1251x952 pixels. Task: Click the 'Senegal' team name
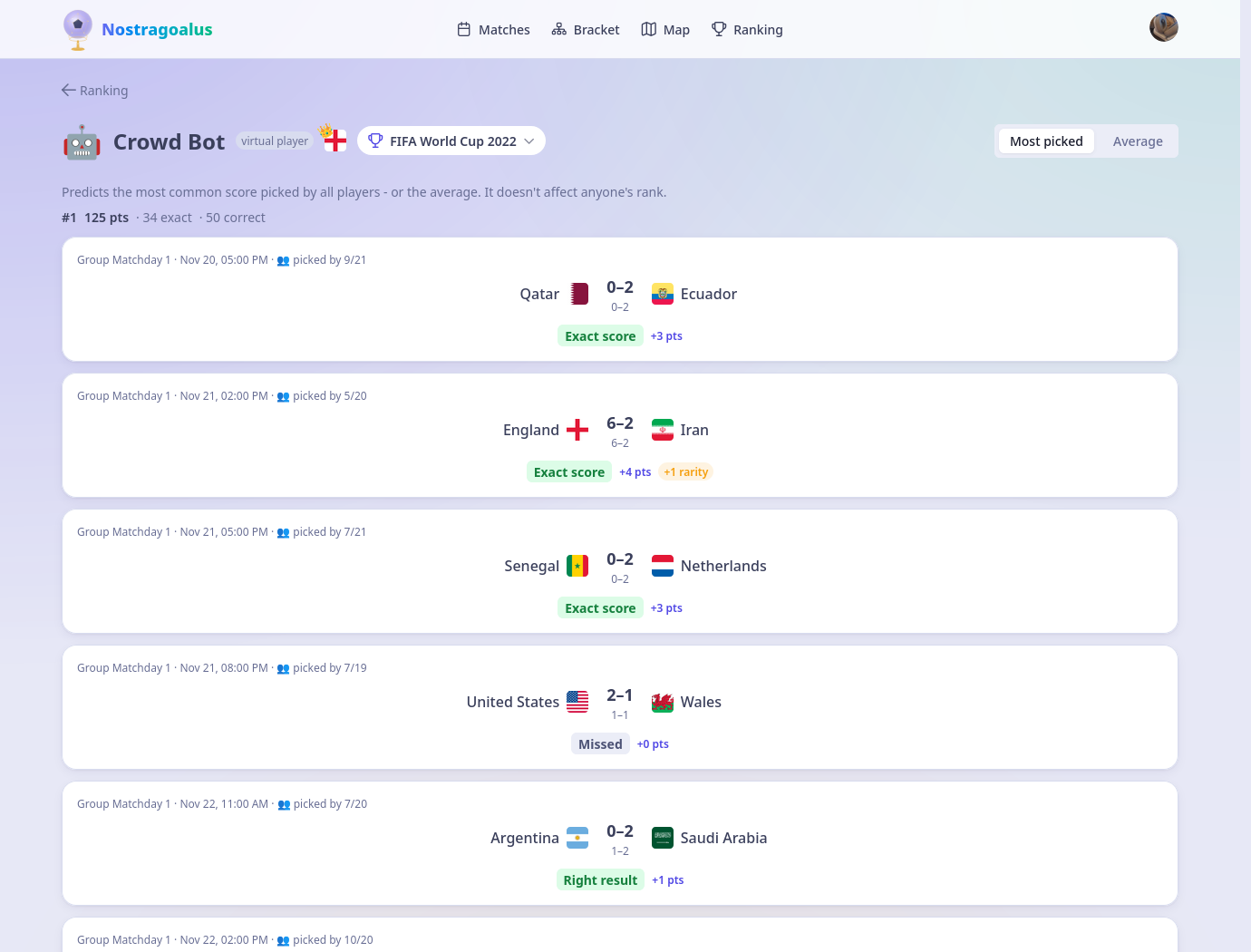point(532,566)
